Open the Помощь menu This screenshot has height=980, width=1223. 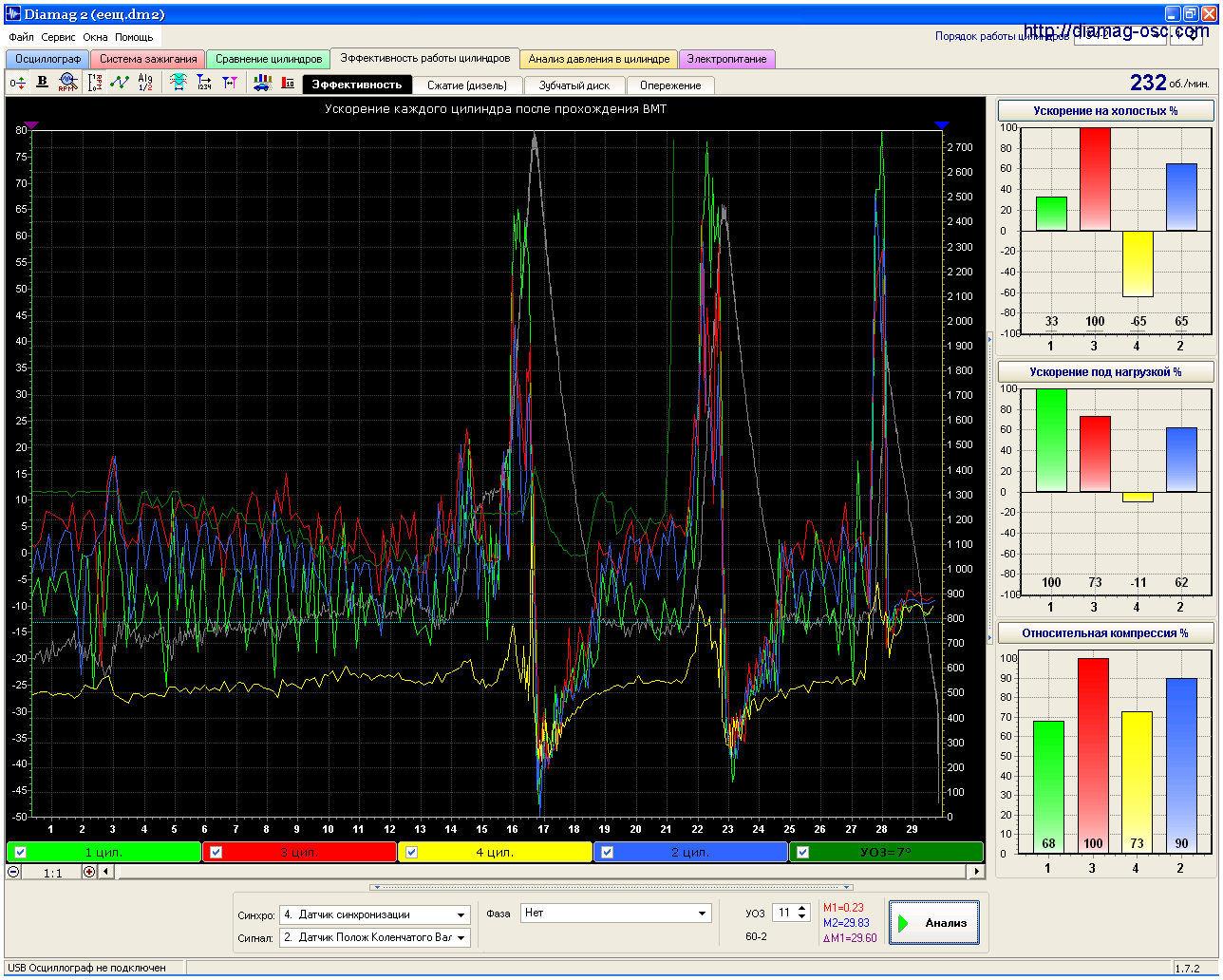pyautogui.click(x=134, y=37)
